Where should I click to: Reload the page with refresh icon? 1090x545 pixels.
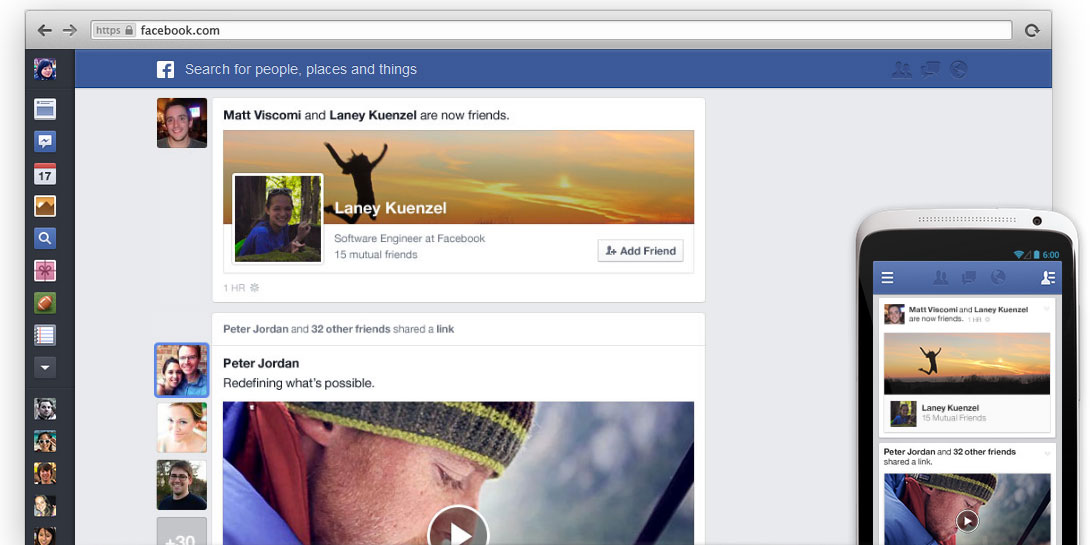coord(1032,30)
